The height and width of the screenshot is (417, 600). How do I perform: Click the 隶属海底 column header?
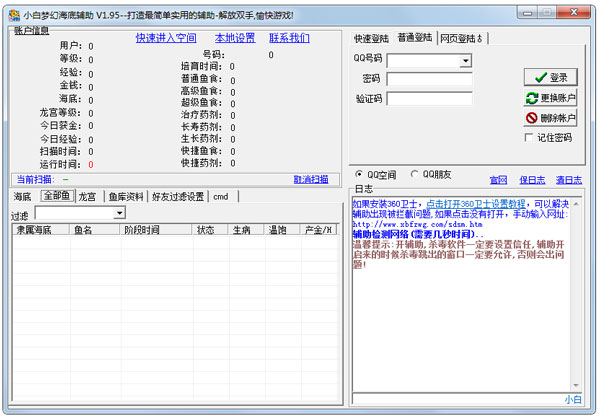click(41, 230)
